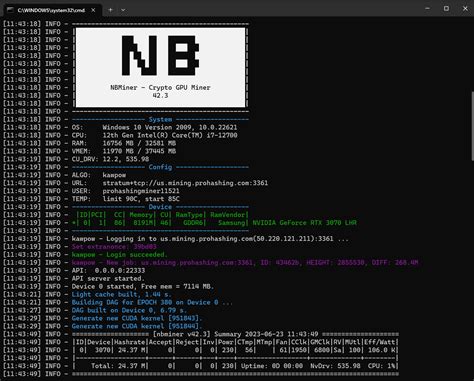
Task: Click the '[nbminer v42.3] Summary' header line
Action: (x=235, y=334)
